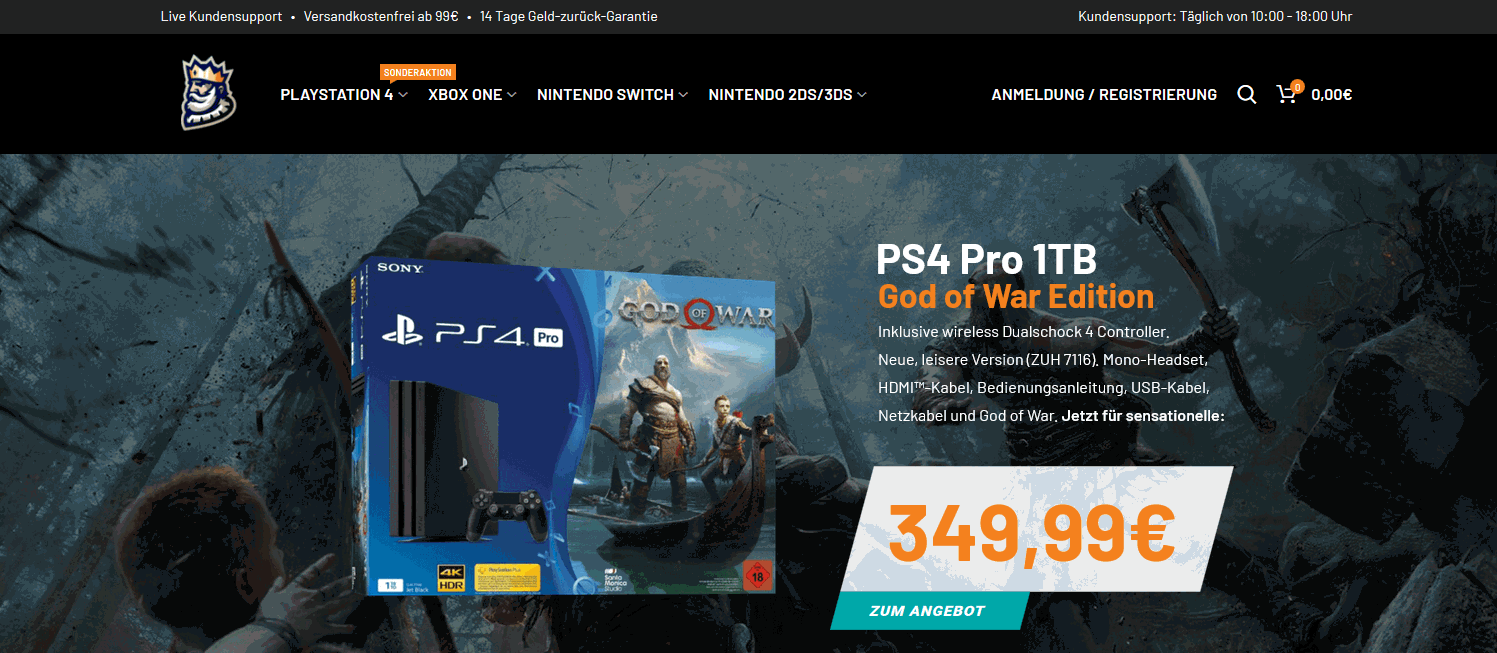Expand the PLAYSTATION 4 menu chevron
The height and width of the screenshot is (653, 1497).
pyautogui.click(x=403, y=95)
